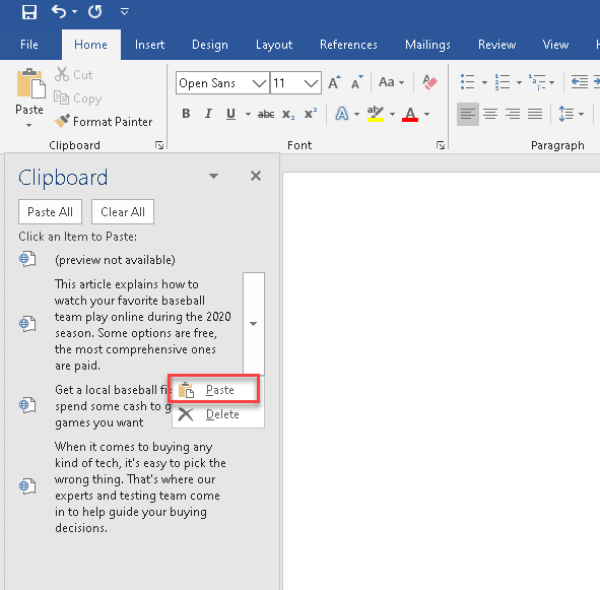This screenshot has height=590, width=600.
Task: Click the Clear All button
Action: pyautogui.click(x=122, y=212)
